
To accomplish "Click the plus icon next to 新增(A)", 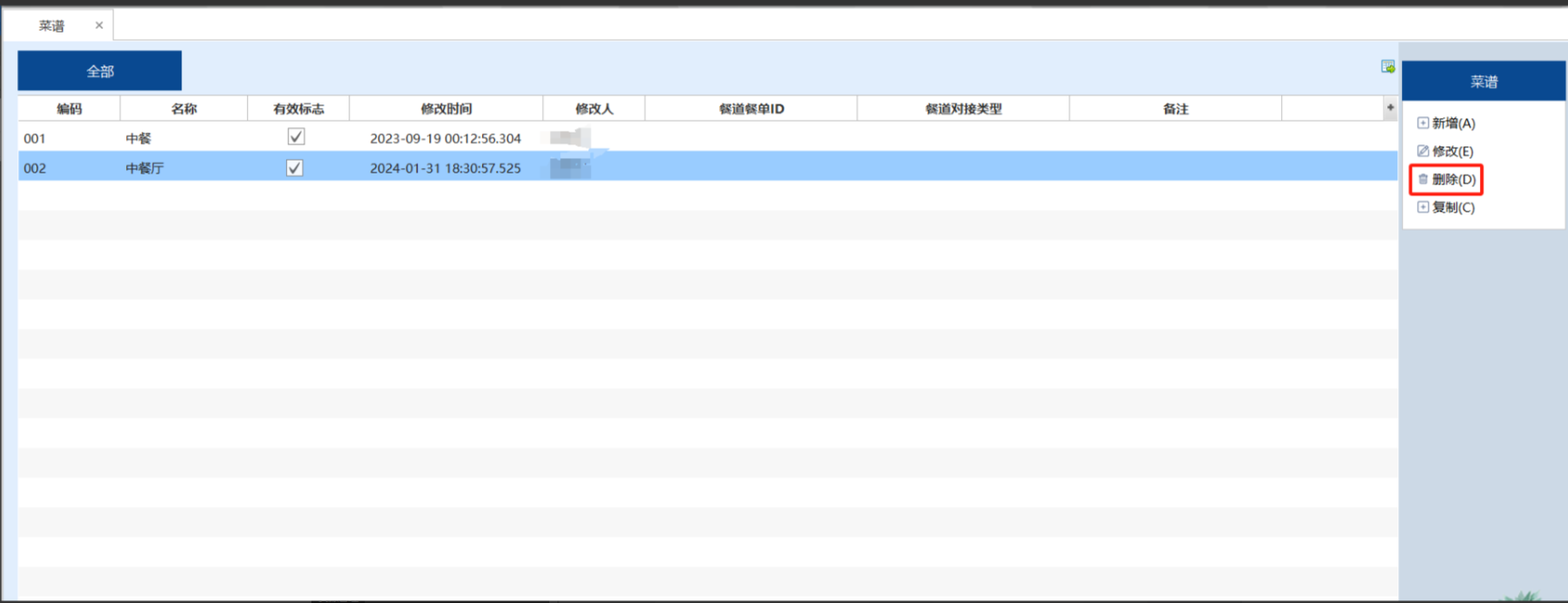I will point(1423,123).
